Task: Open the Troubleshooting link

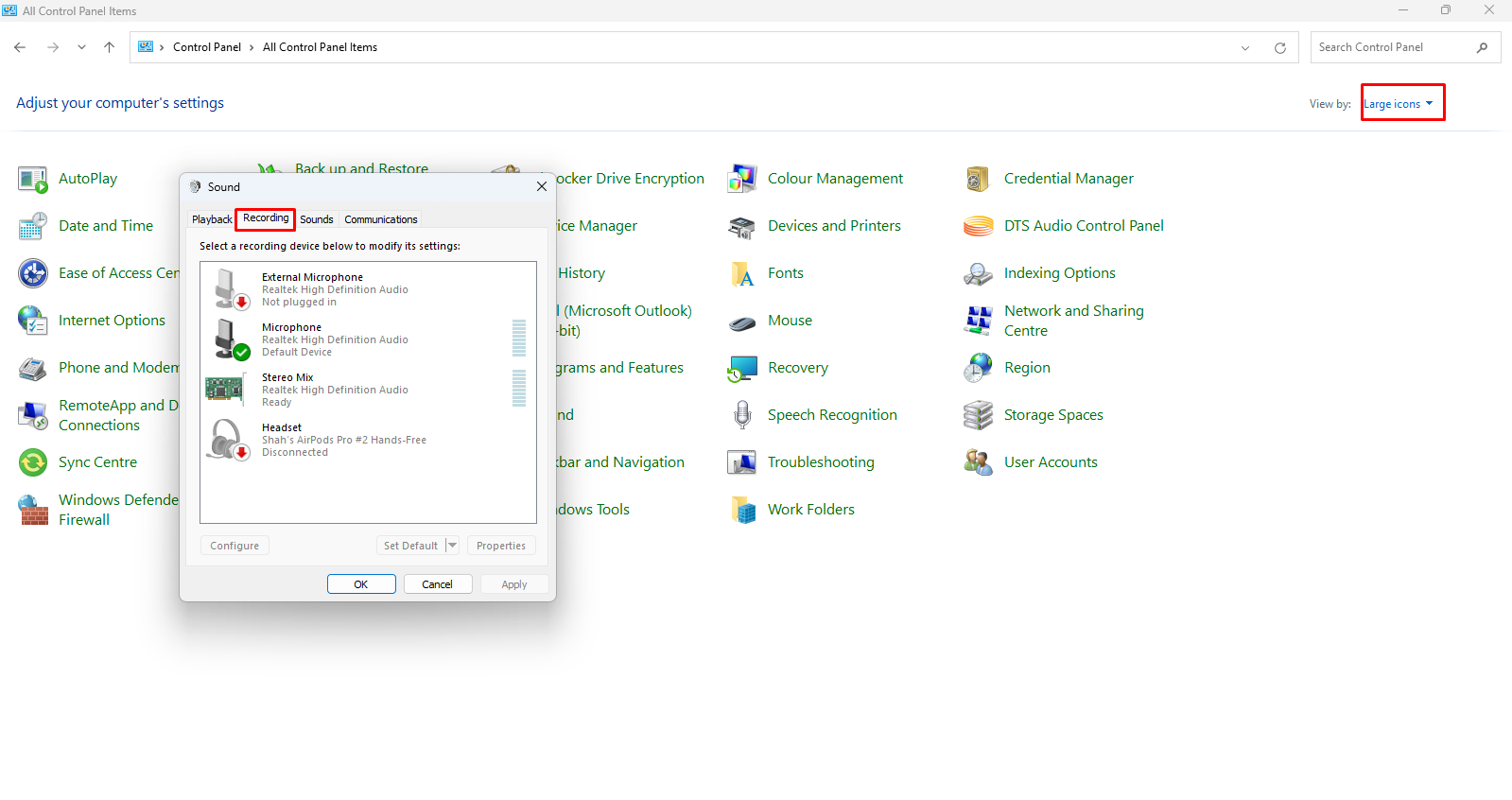Action: (820, 462)
